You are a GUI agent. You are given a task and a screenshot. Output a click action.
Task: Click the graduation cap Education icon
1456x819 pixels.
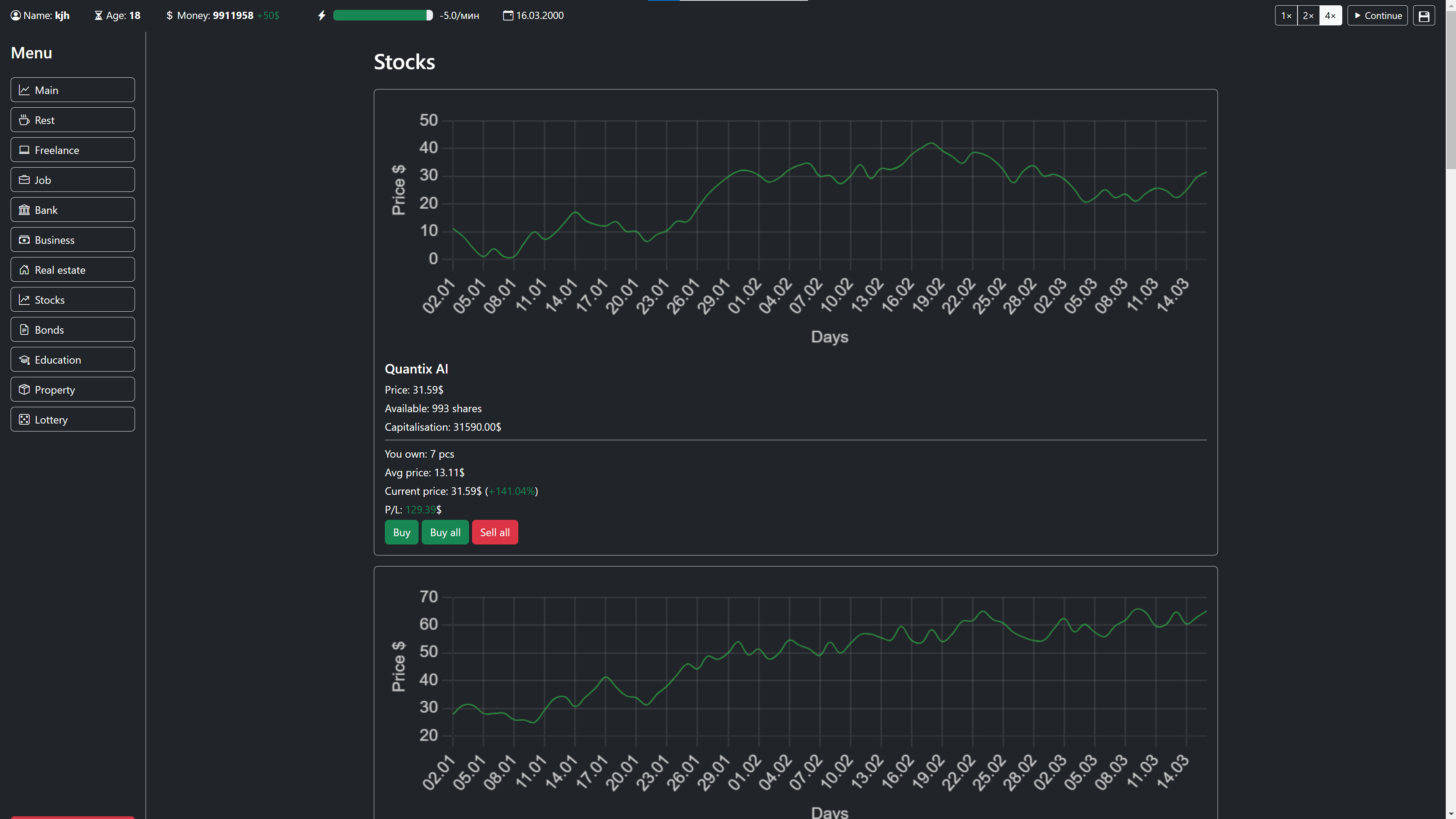[x=24, y=360]
